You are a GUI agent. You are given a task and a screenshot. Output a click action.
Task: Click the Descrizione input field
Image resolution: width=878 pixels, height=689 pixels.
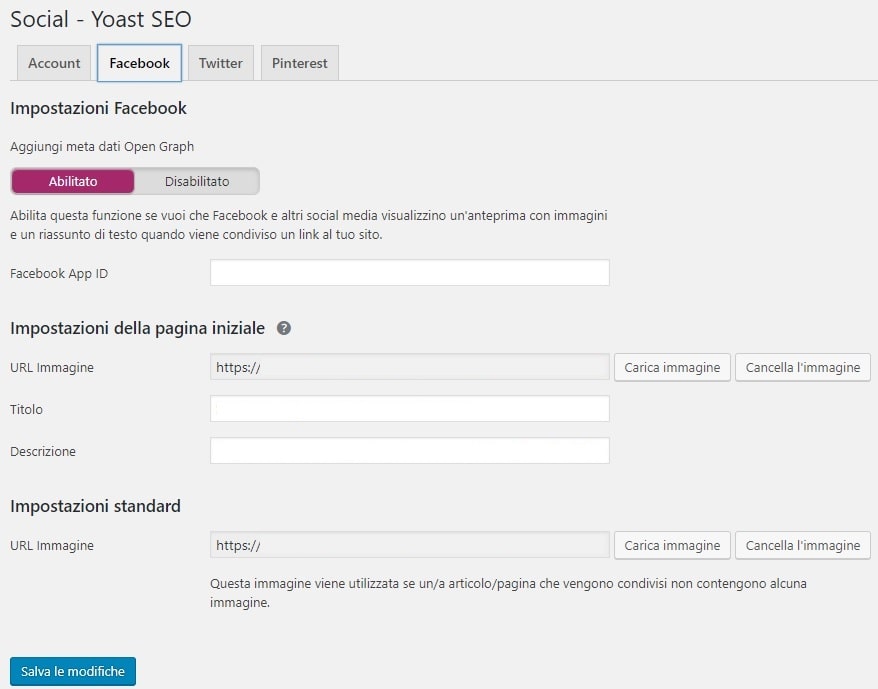click(409, 450)
